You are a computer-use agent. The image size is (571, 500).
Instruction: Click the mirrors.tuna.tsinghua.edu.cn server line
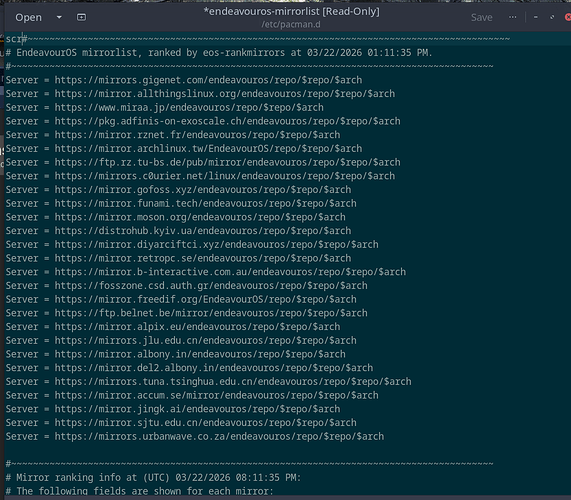(x=208, y=382)
